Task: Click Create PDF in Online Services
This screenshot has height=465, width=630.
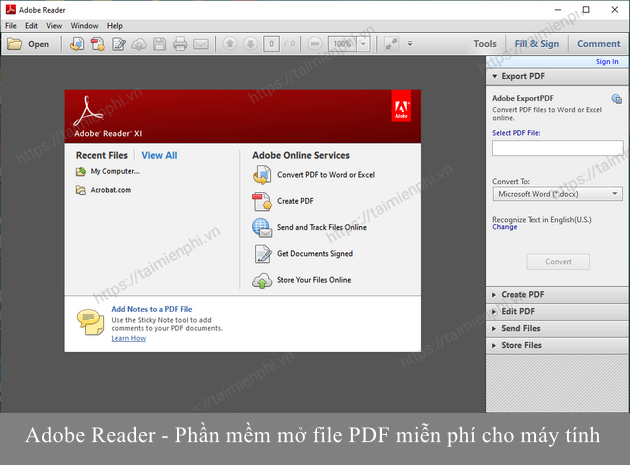Action: tap(295, 201)
